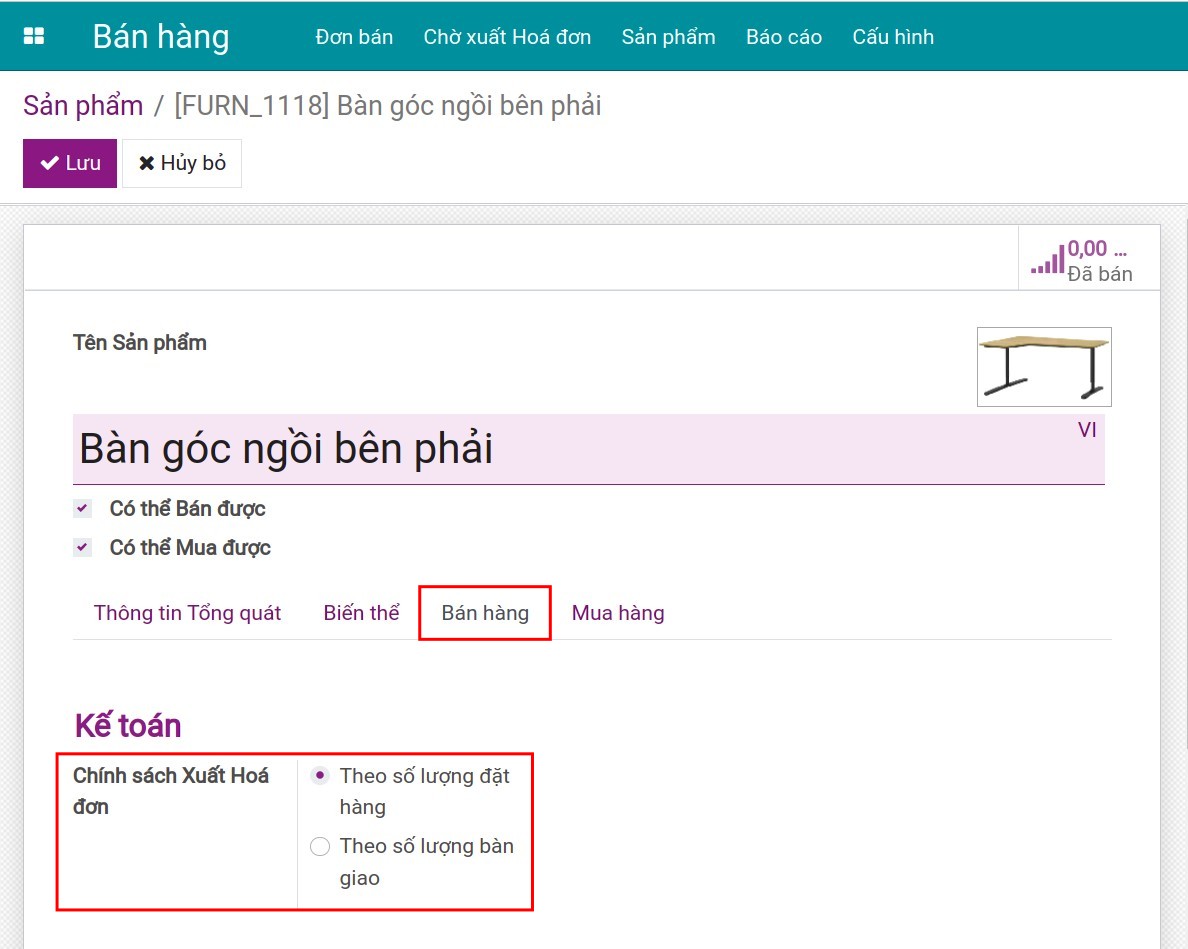Open the 0,00 Đã bán stat button
Screen dimensions: 1188x949
click(1089, 258)
